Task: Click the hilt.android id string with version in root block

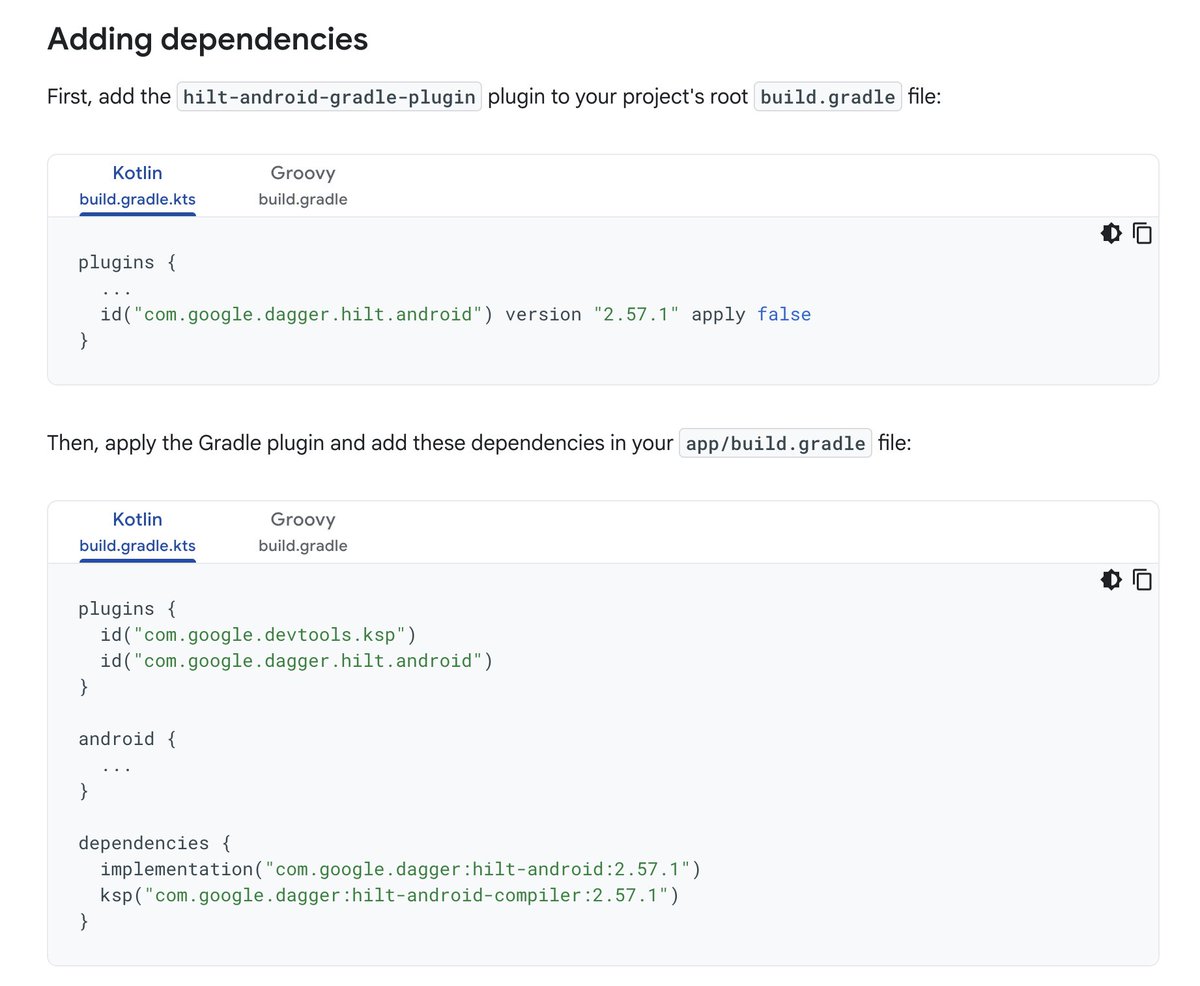Action: click(308, 314)
